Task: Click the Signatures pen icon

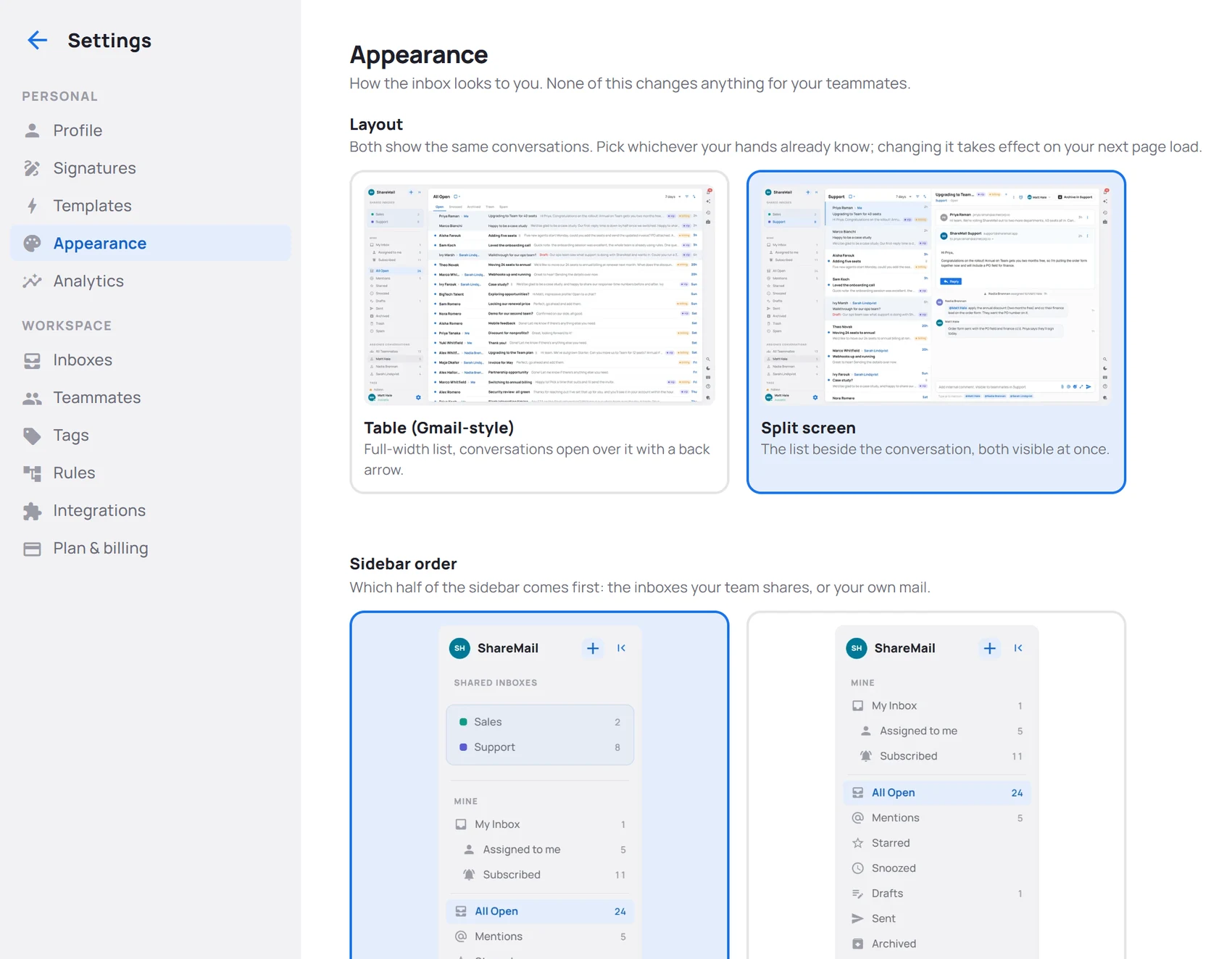Action: click(x=32, y=168)
